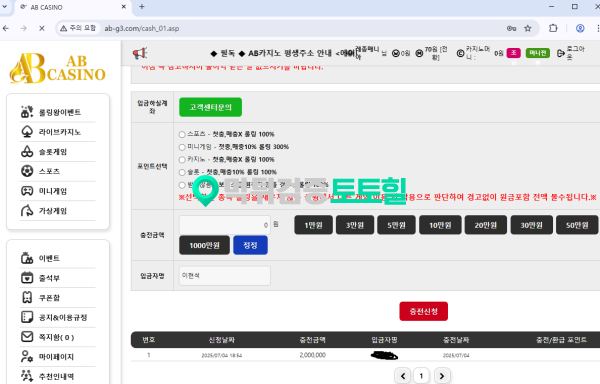Open the 공지&이용규정 menu item

tap(63, 317)
